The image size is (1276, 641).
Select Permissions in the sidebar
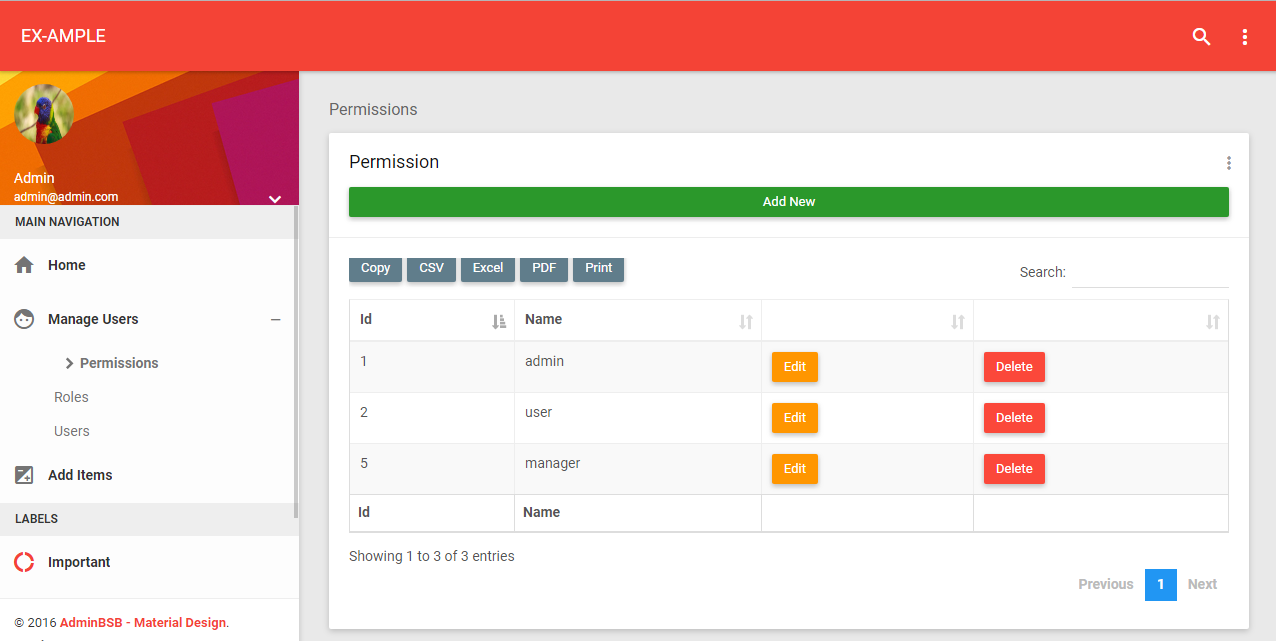pos(119,363)
